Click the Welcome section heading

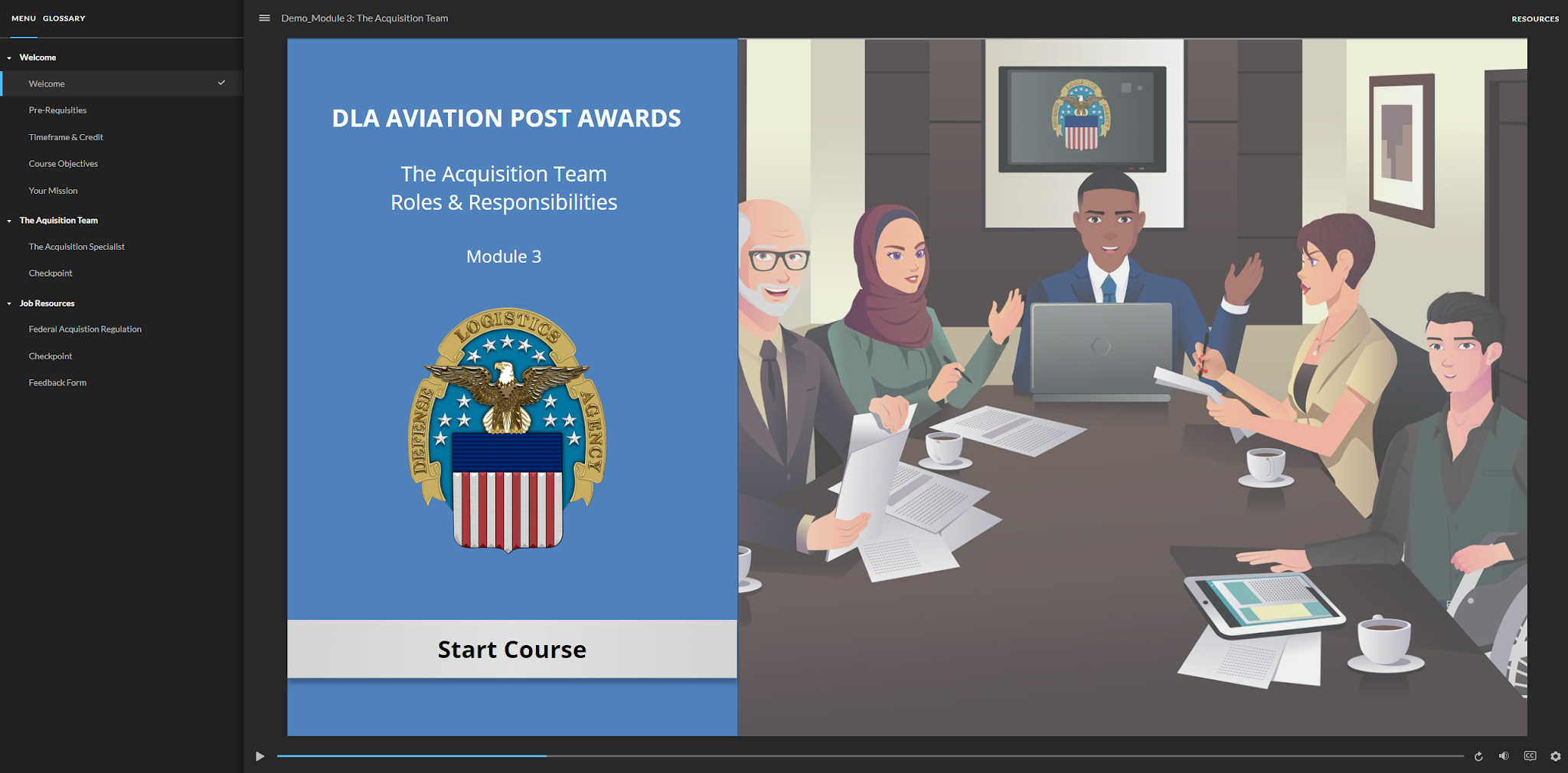tap(38, 57)
